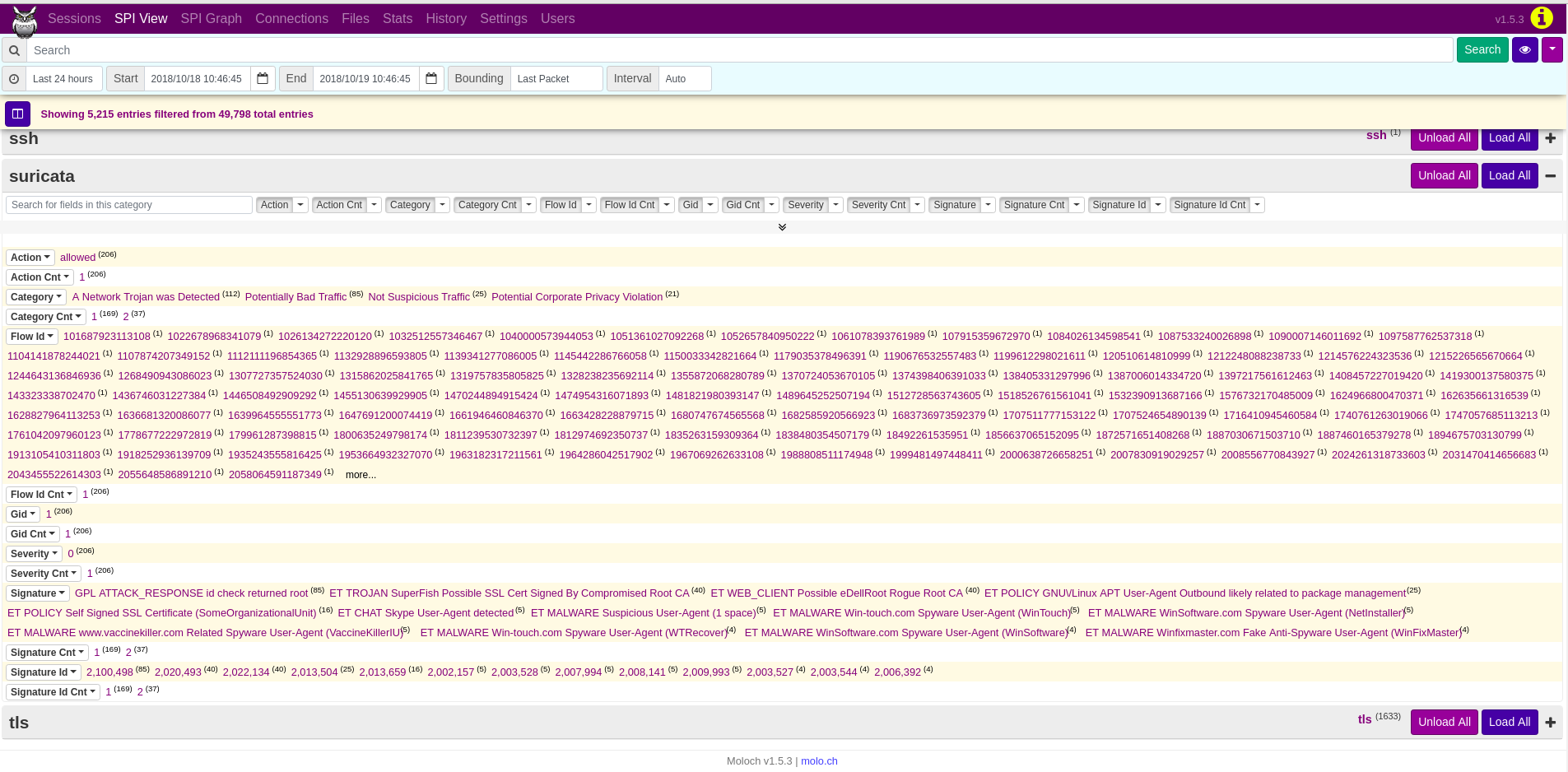Viewport: 1568px width, 772px height.
Task: Click 'A Network Trojan was Detected' value
Action: point(146,297)
